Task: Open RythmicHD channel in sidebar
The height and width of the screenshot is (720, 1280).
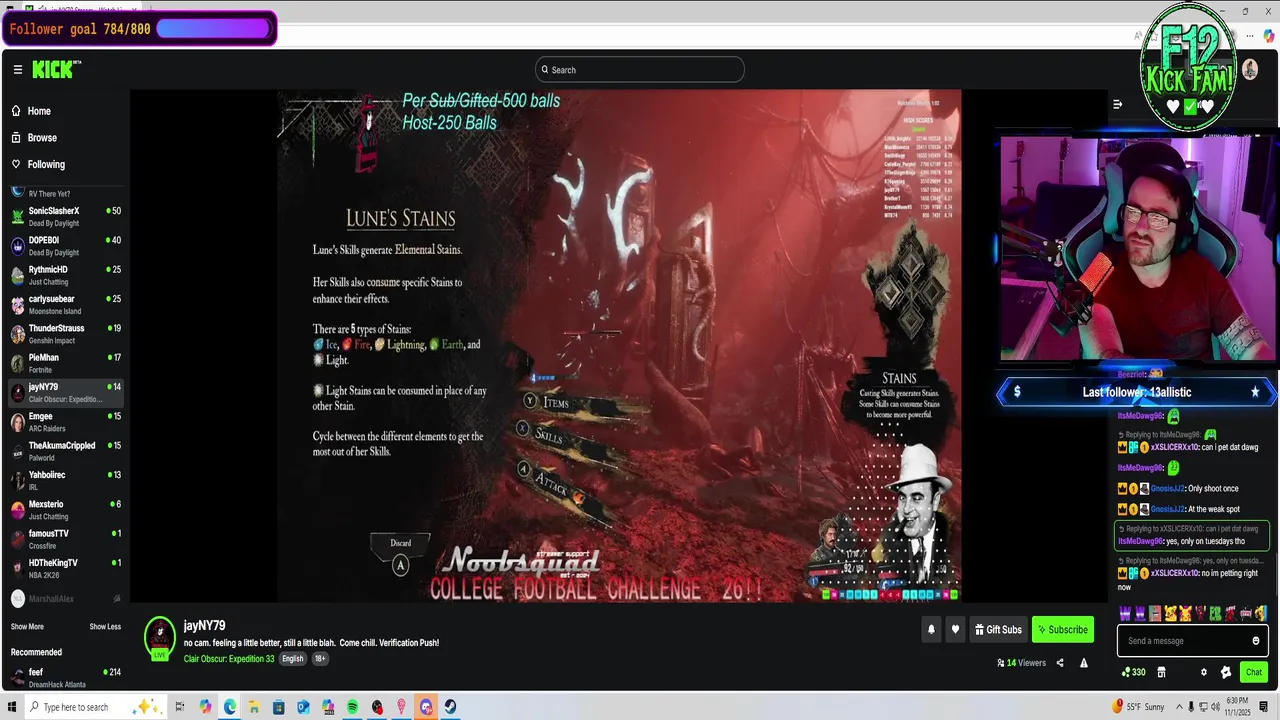Action: [65, 275]
